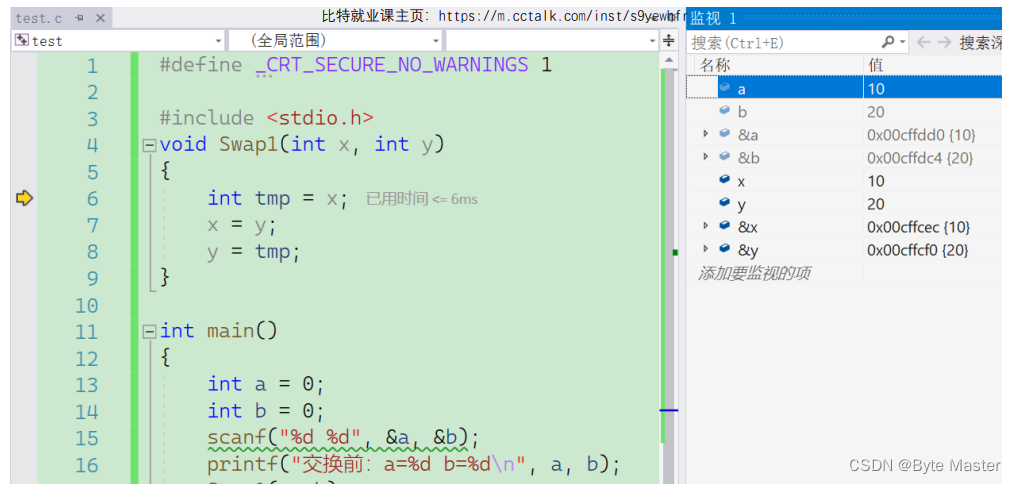This screenshot has height=484, width=1016.
Task: Select the watch row named x
Action: click(x=844, y=181)
